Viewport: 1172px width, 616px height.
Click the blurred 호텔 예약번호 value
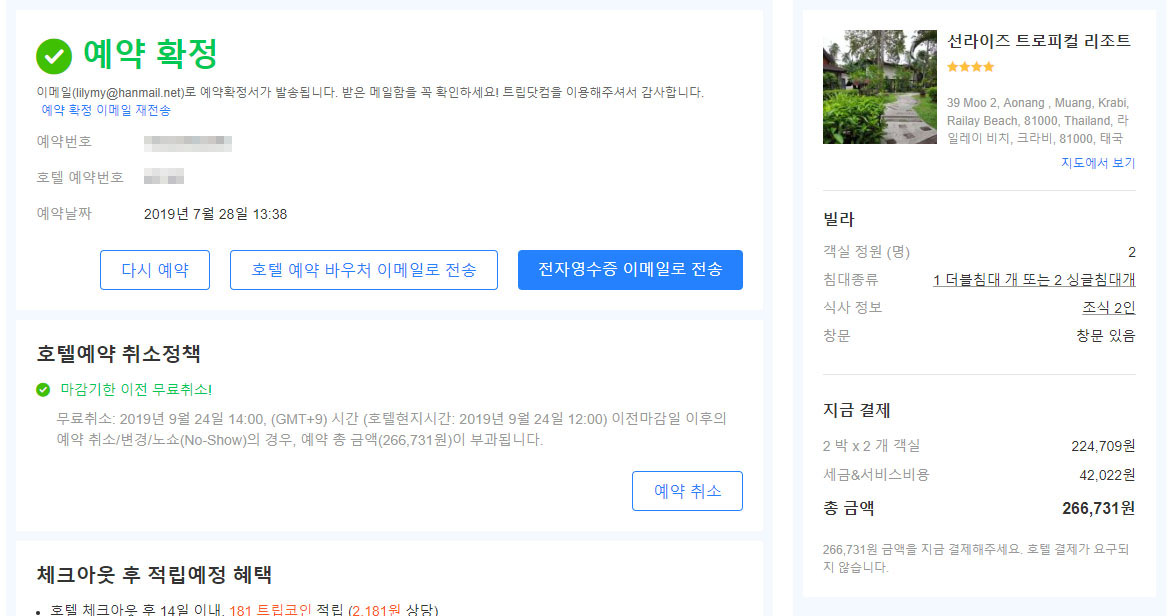tap(164, 177)
